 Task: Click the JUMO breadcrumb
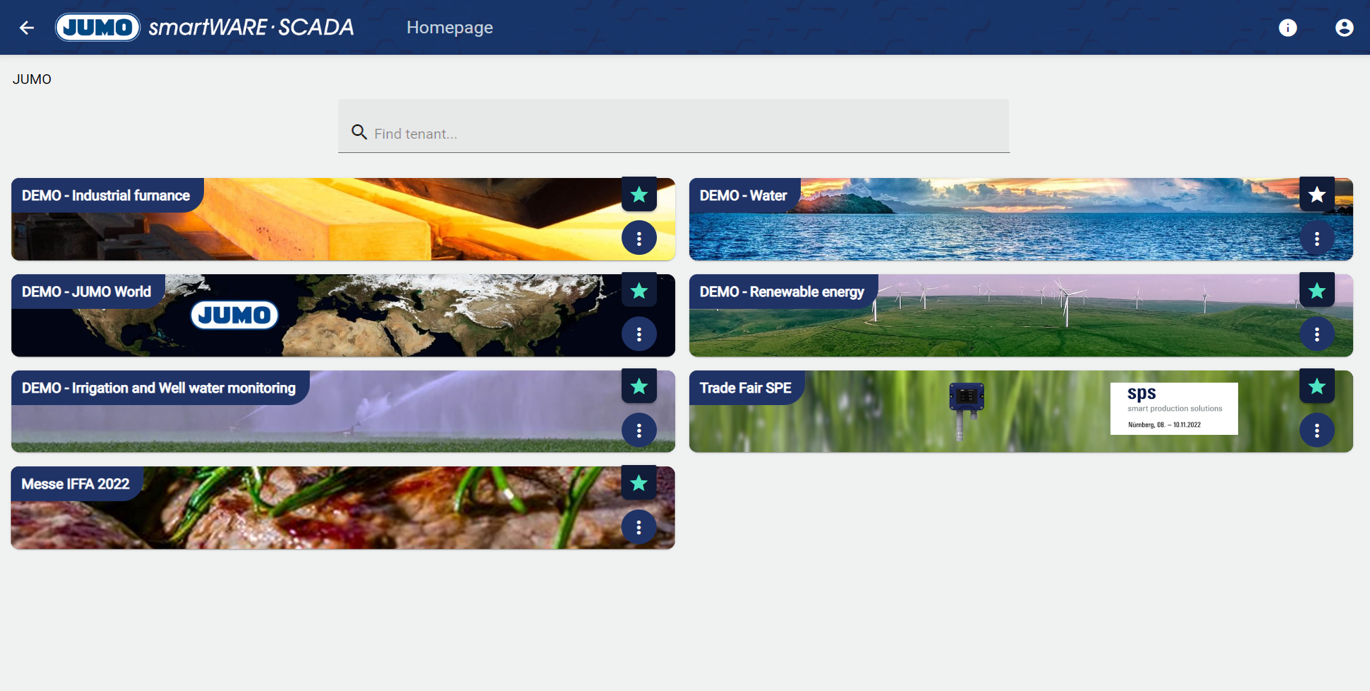pos(32,79)
